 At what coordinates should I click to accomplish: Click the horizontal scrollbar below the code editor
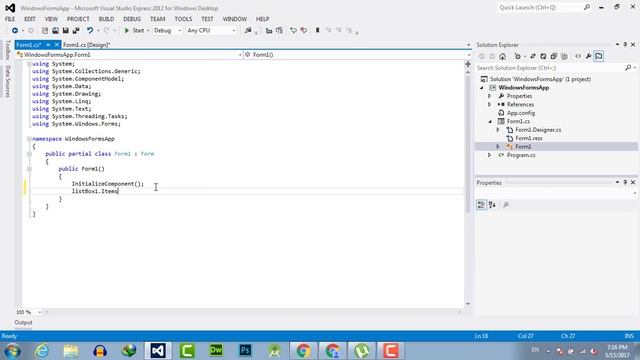[x=253, y=312]
